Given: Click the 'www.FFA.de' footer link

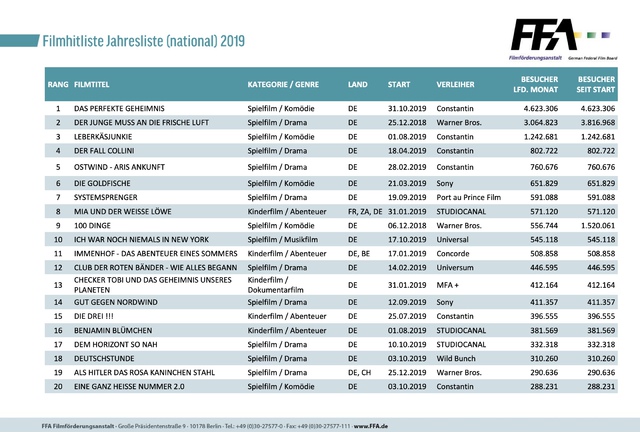Looking at the screenshot, I should 371,426.
